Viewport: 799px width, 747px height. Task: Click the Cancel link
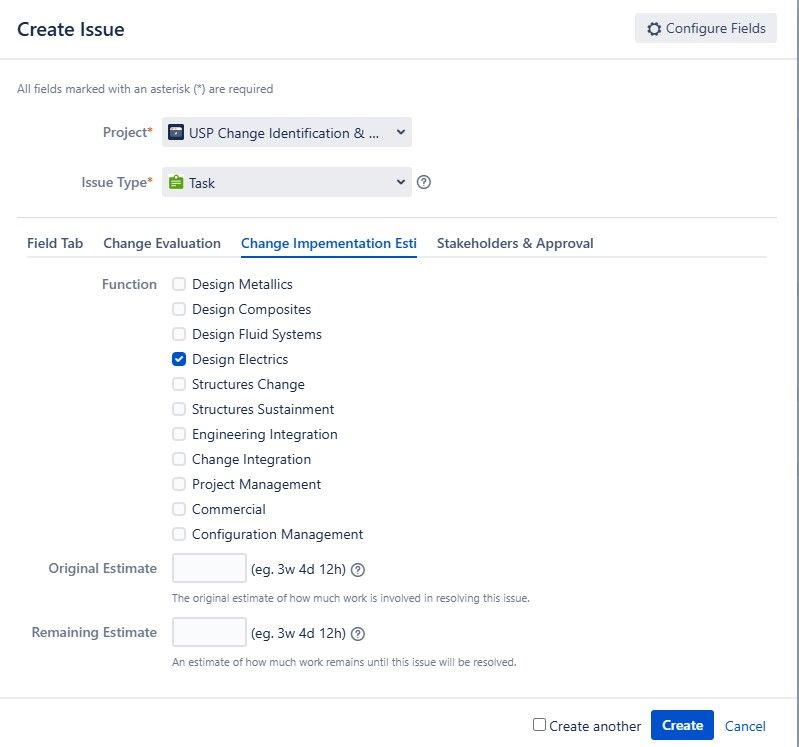point(745,726)
